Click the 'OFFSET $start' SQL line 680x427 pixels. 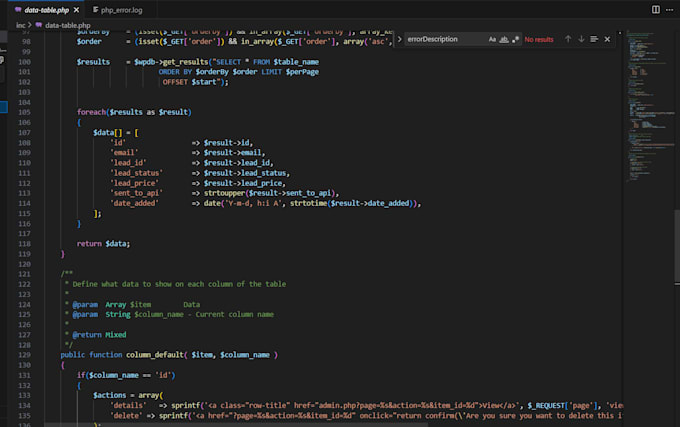click(195, 82)
